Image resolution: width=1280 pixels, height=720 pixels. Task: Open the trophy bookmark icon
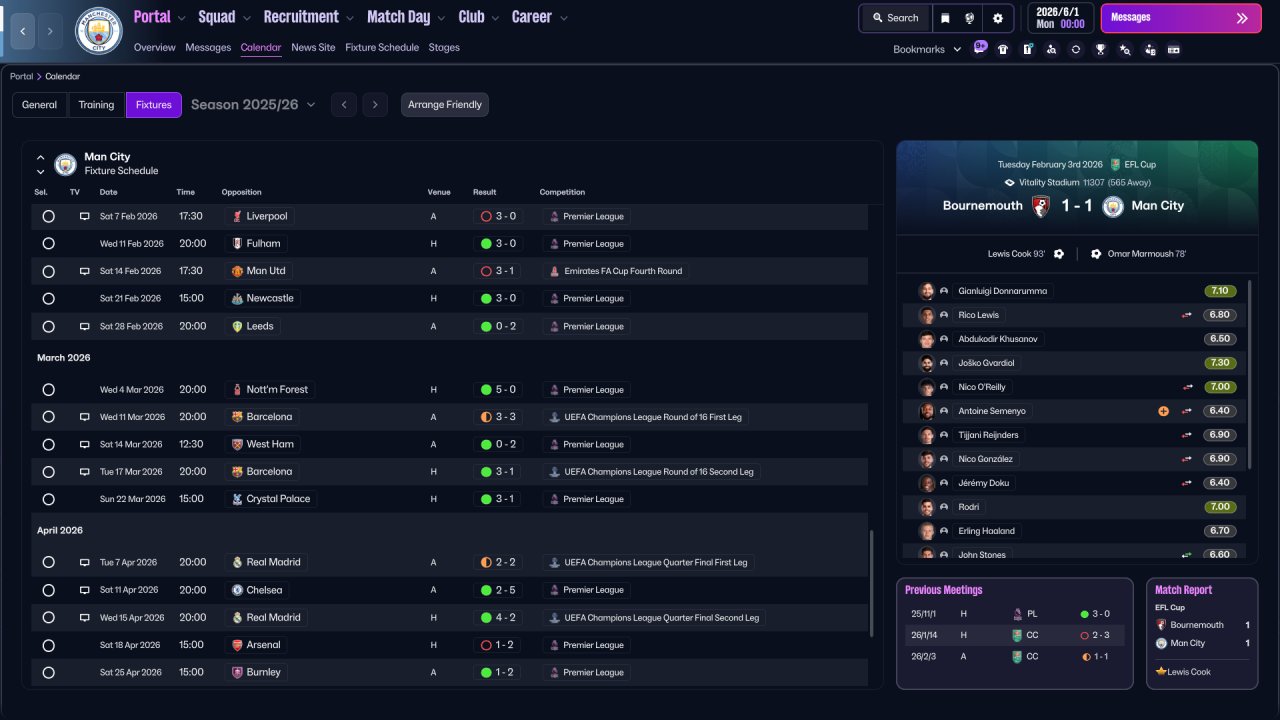click(x=1100, y=49)
